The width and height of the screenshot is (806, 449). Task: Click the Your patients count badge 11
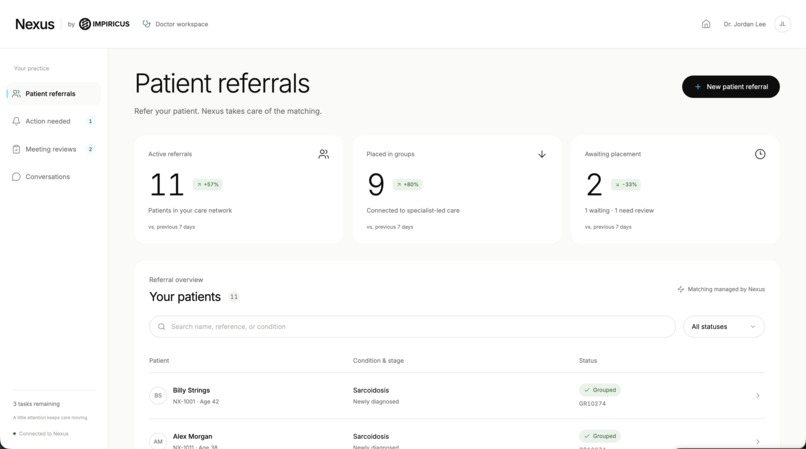coord(234,297)
